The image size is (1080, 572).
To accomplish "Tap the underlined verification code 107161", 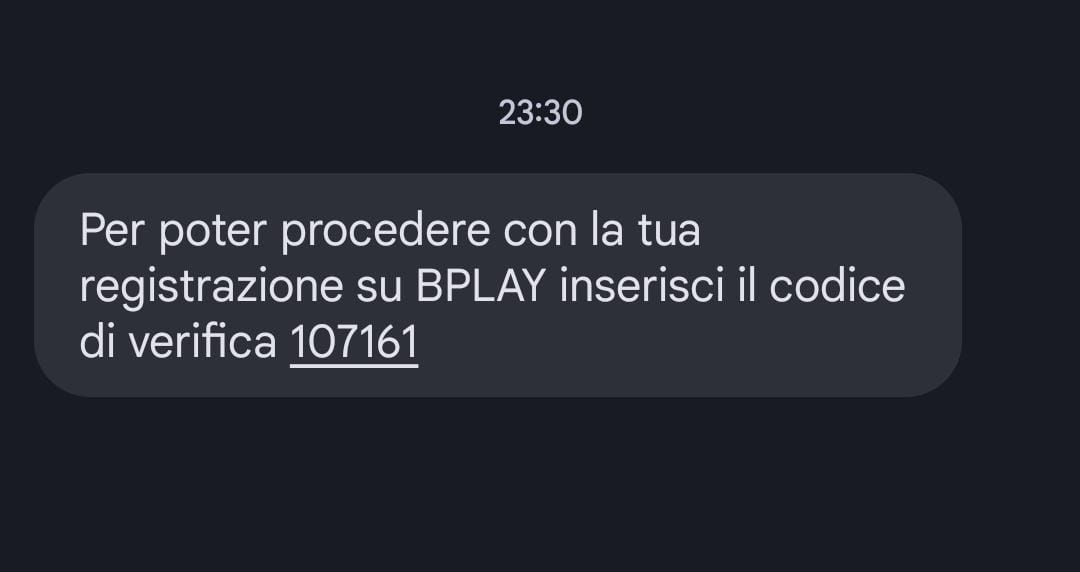I will 354,343.
